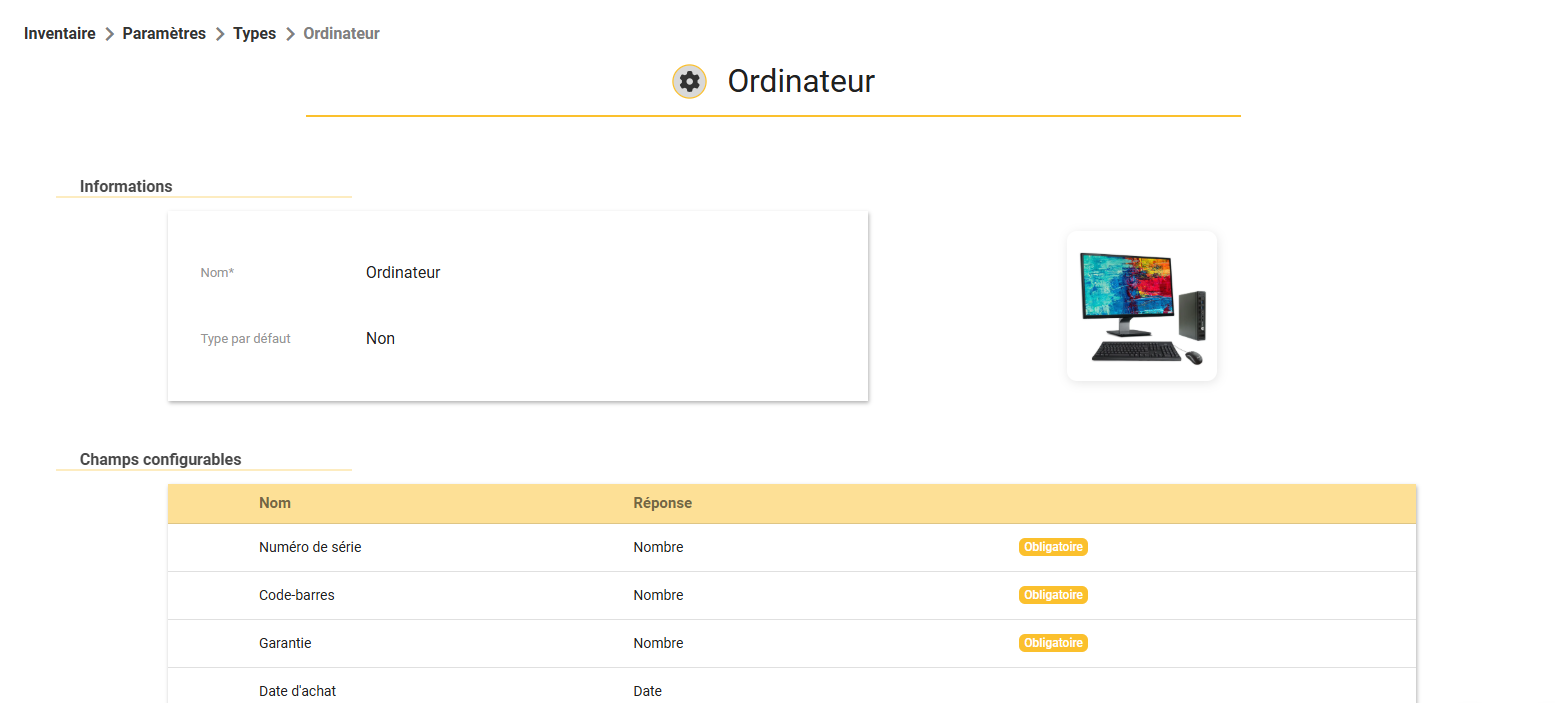
Task: Click Obligatoire badge on Numéro de série
Action: (x=1053, y=547)
